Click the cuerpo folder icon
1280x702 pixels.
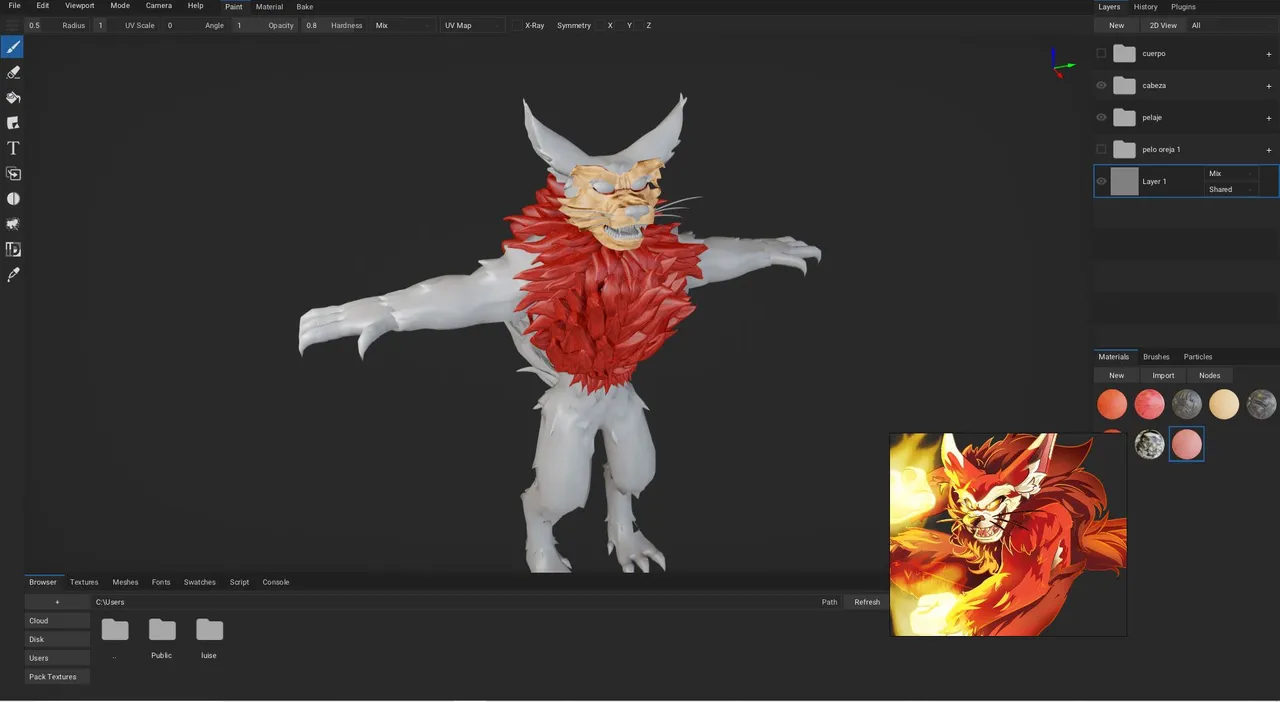coord(1124,54)
